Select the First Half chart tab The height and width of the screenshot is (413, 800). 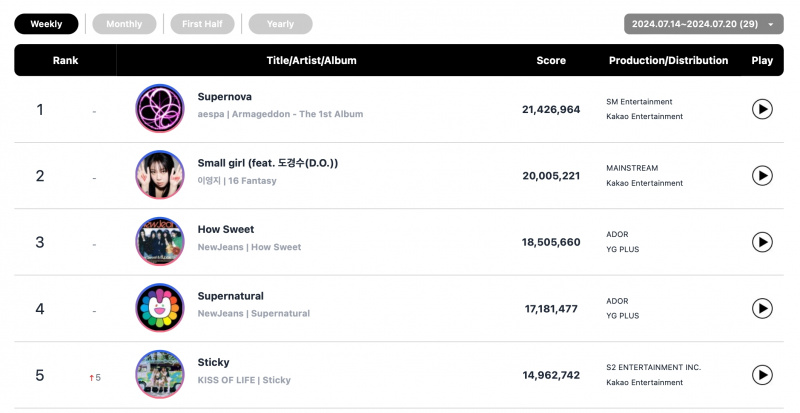click(x=202, y=24)
